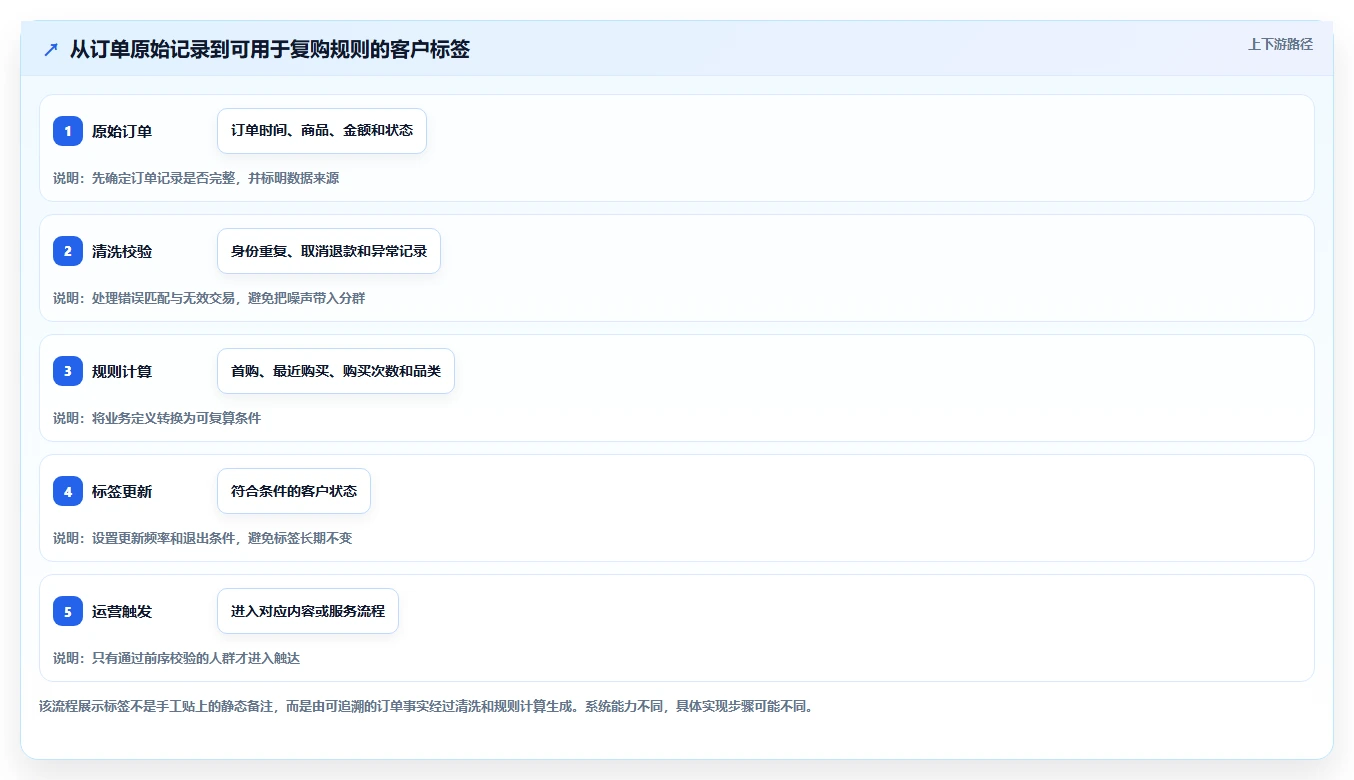Screen dimensions: 1354x780
Task: Click the 清洗校验 step name
Action: coord(122,251)
